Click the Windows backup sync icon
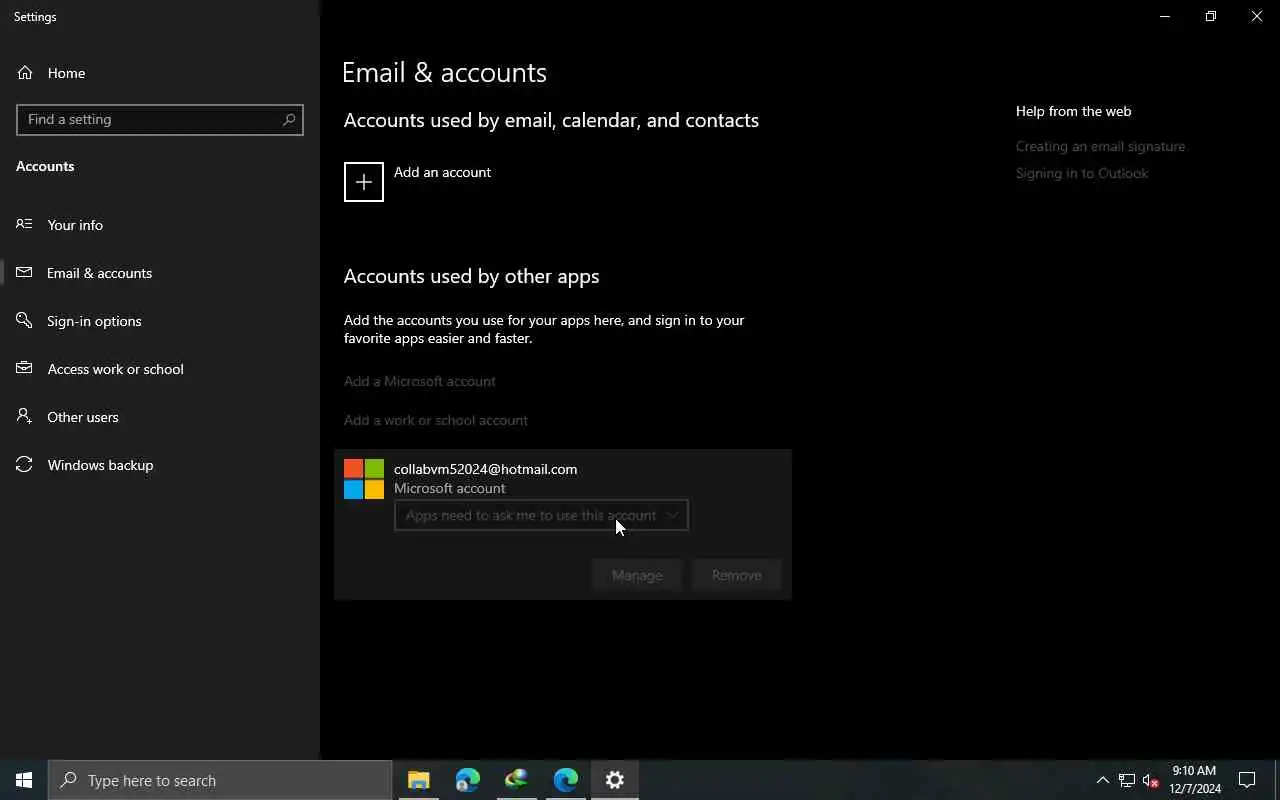Viewport: 1280px width, 800px height. click(x=25, y=464)
